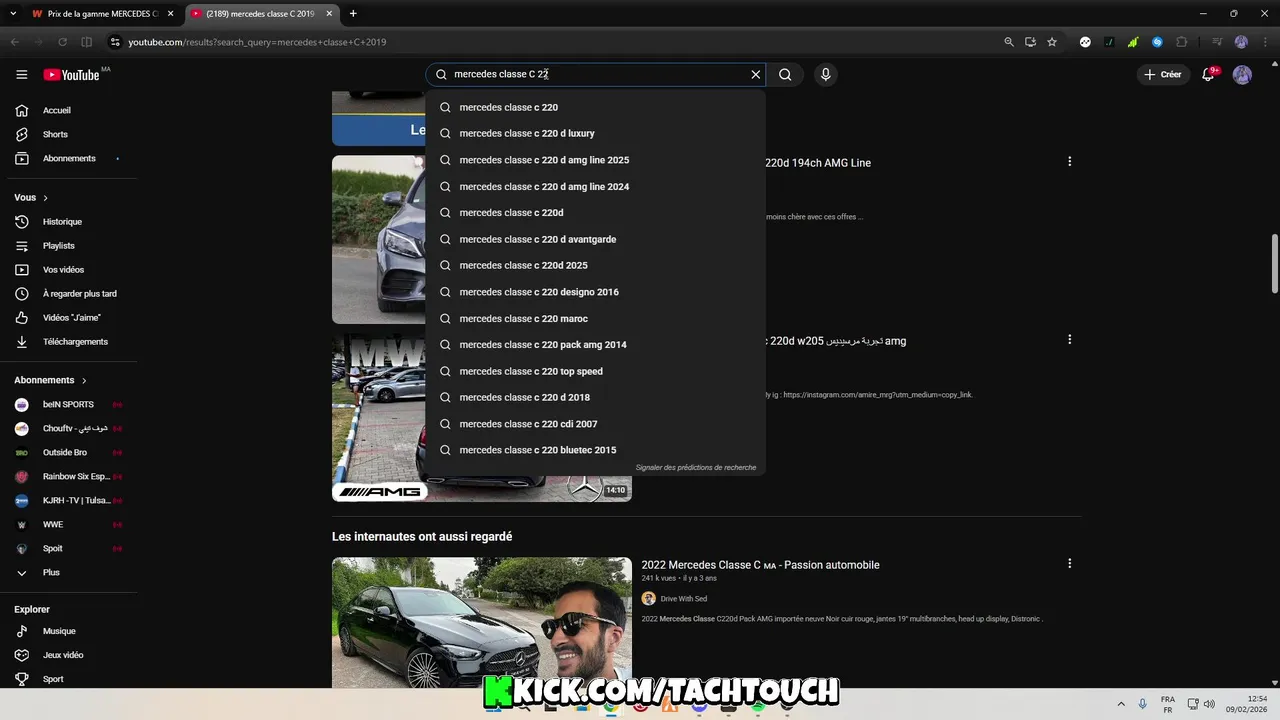Screen dimensions: 1280x720
Task: Select suggestion c 220 top speed
Action: coord(595,371)
